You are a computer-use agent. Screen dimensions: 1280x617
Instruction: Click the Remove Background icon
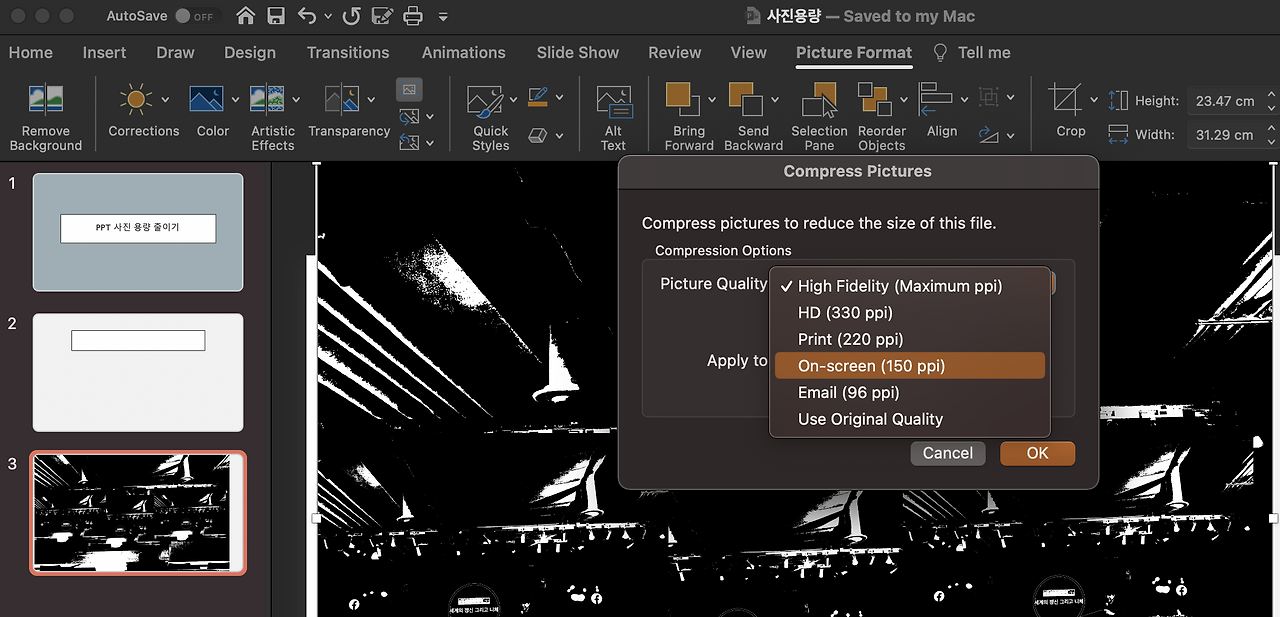point(46,99)
